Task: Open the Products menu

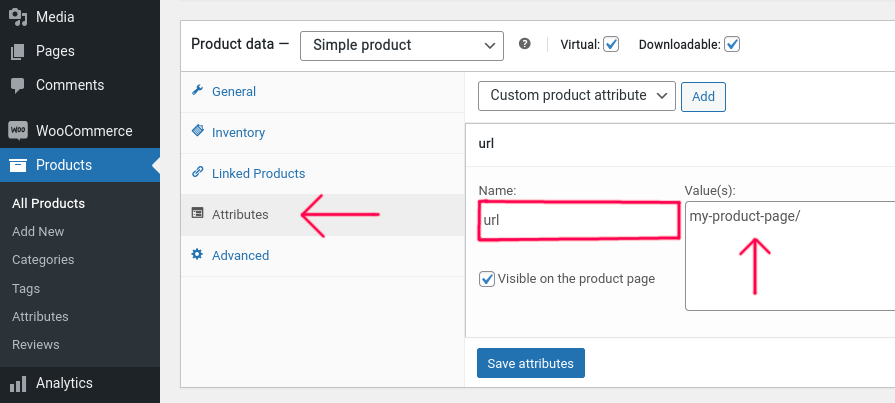Action: tap(80, 165)
